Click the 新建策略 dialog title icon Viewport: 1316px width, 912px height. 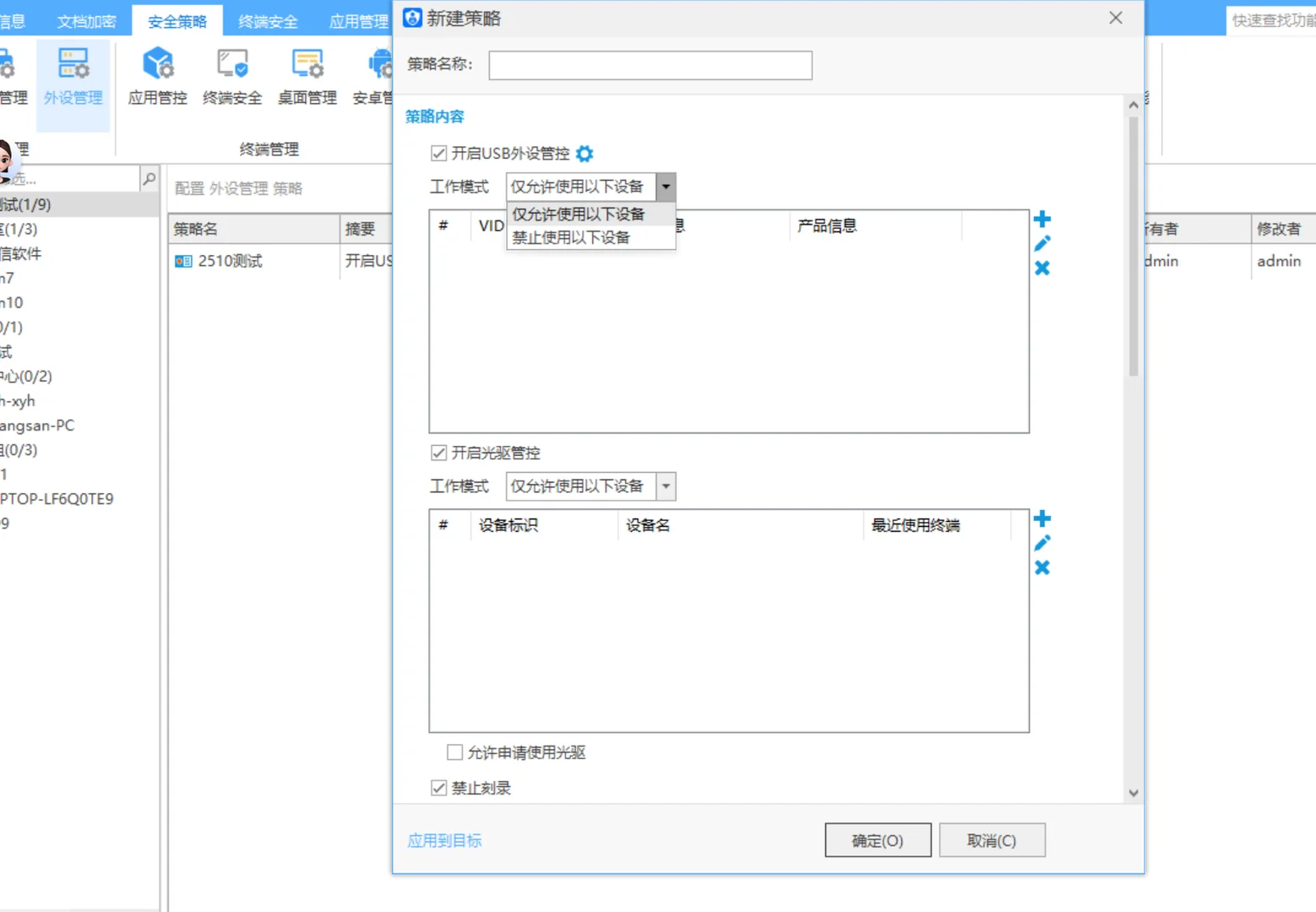coord(412,18)
